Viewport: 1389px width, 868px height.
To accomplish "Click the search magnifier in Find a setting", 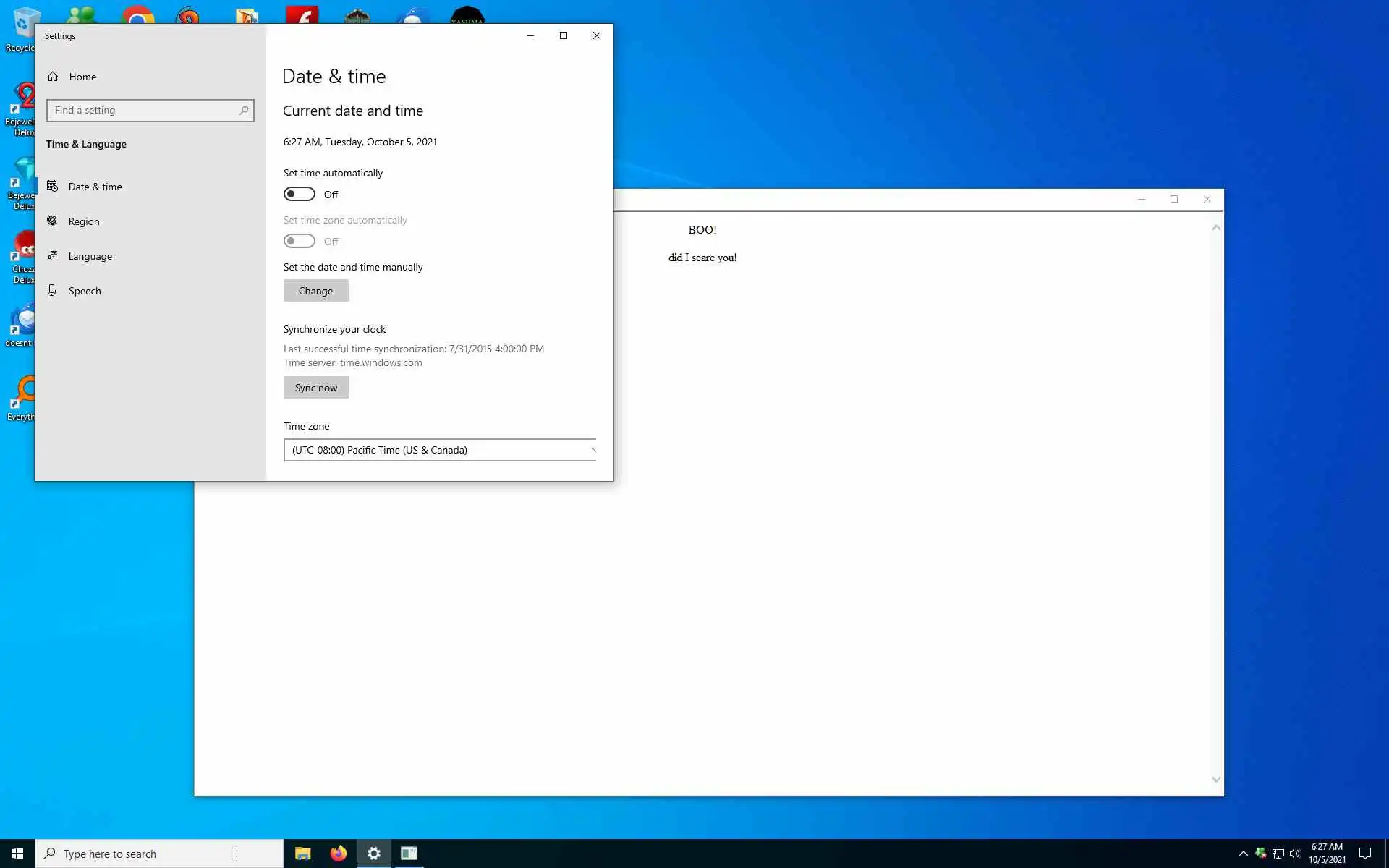I will (244, 111).
